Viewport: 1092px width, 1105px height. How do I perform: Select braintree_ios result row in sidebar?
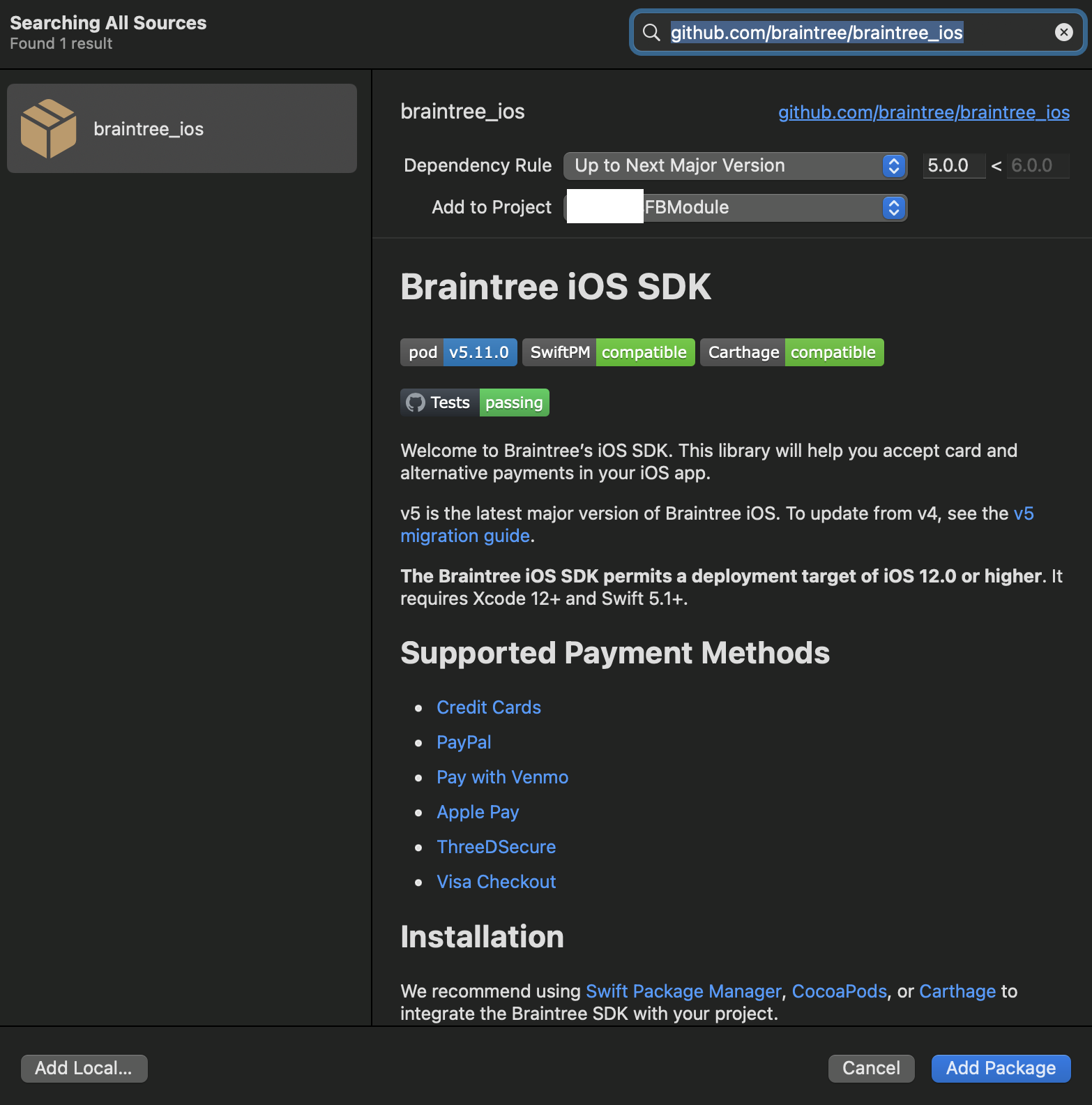pos(182,128)
